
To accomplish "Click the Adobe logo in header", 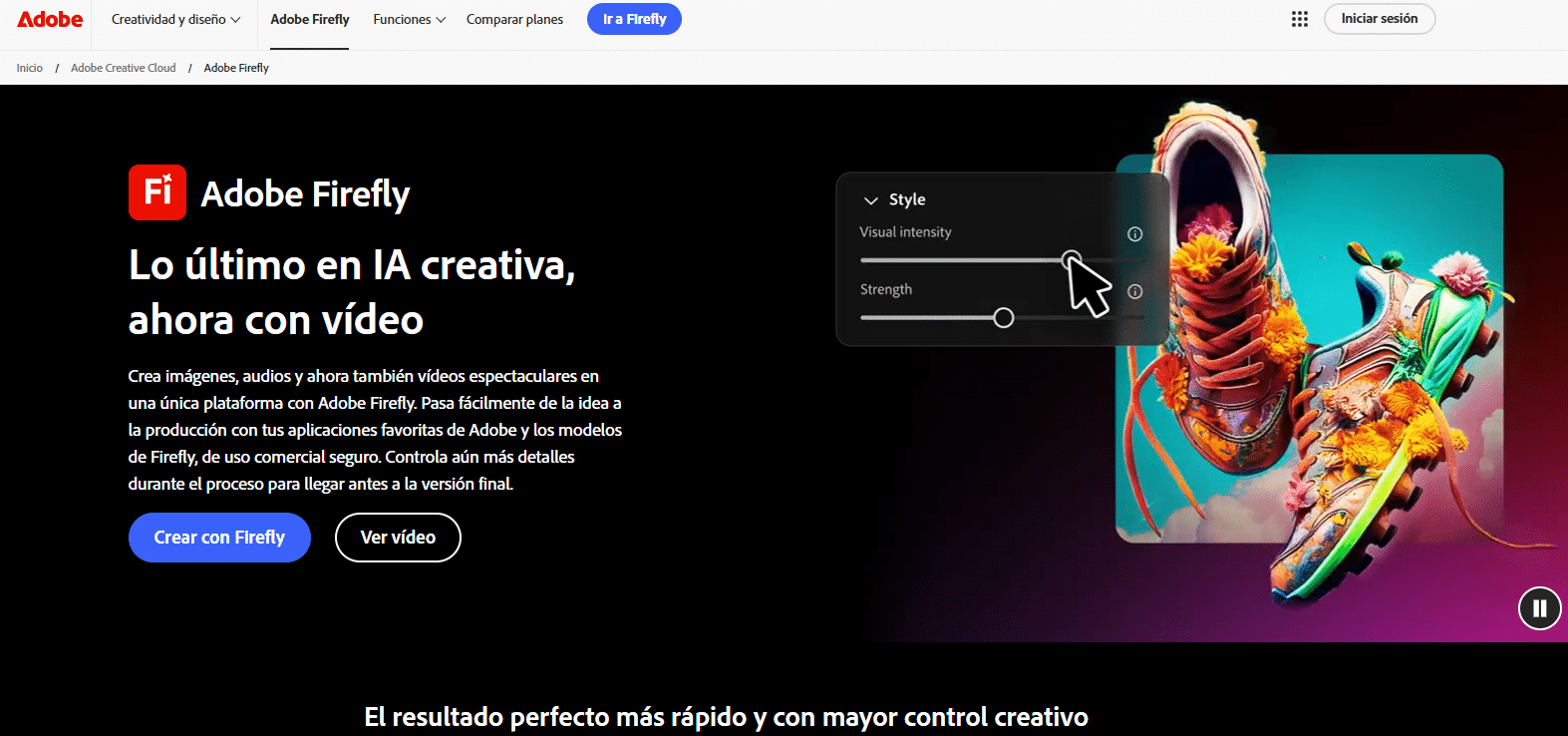I will (50, 19).
